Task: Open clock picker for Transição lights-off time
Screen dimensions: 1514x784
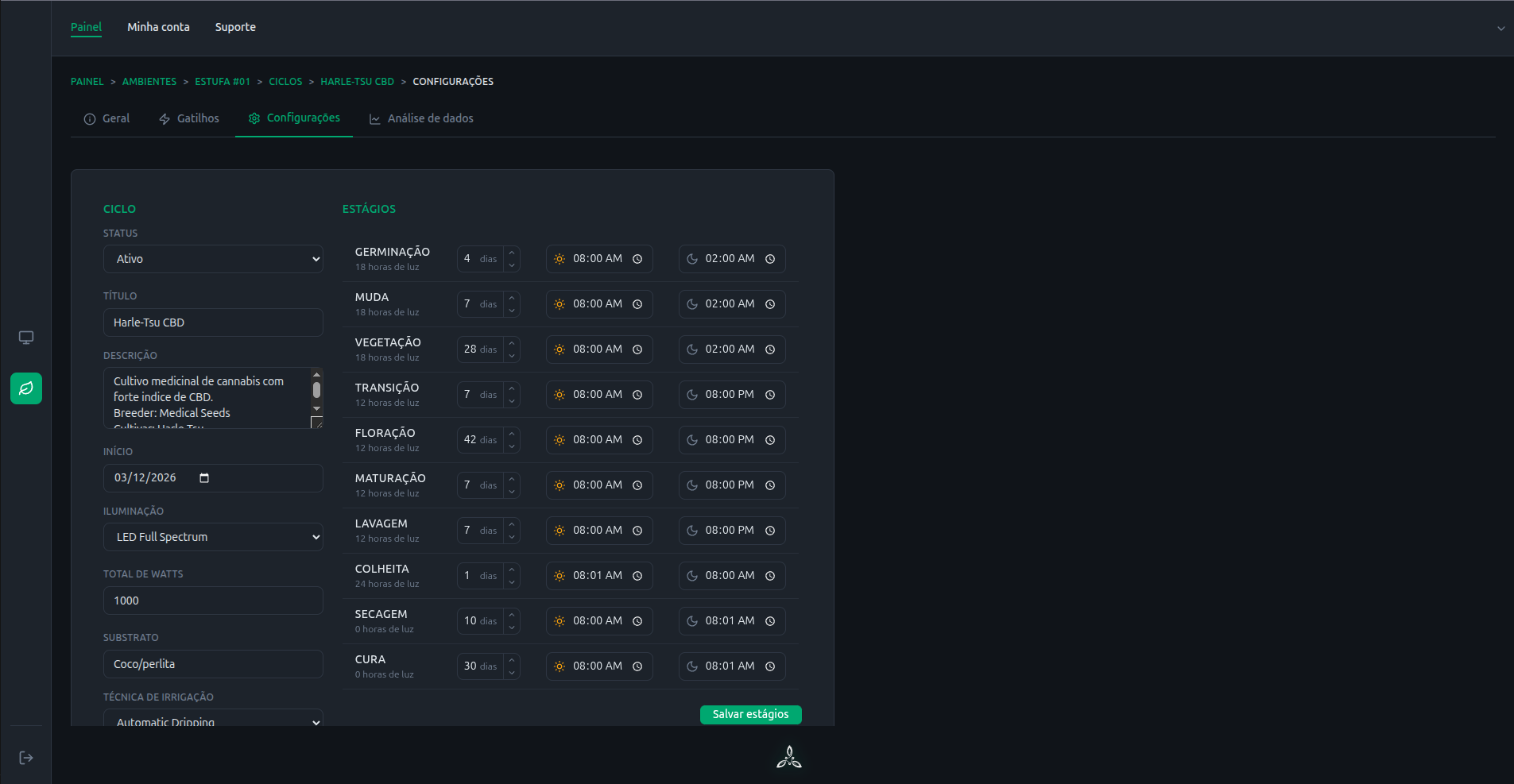Action: click(x=770, y=395)
